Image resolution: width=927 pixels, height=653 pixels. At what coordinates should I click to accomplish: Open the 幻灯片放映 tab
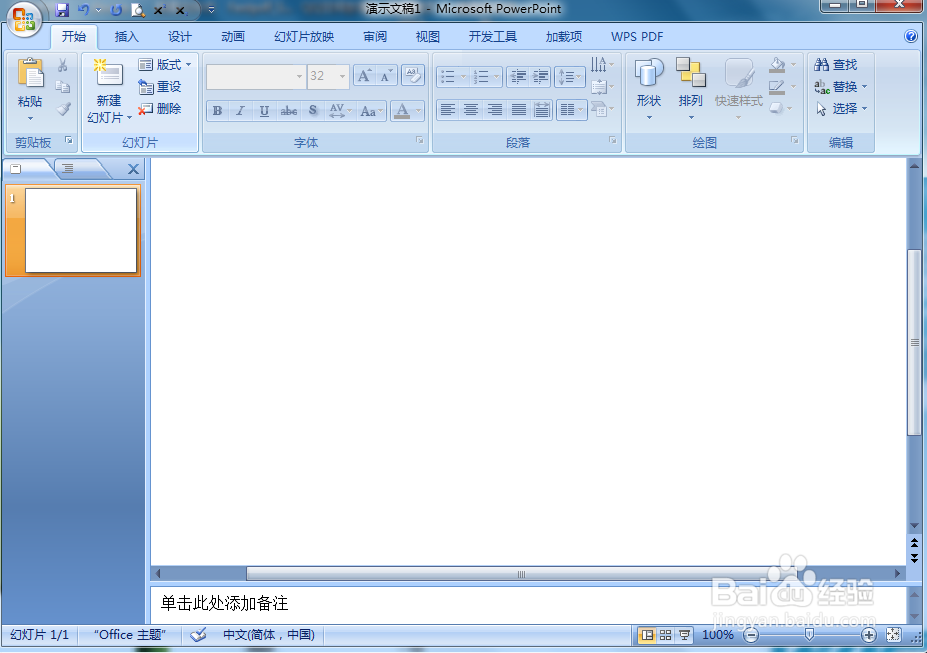pos(304,37)
